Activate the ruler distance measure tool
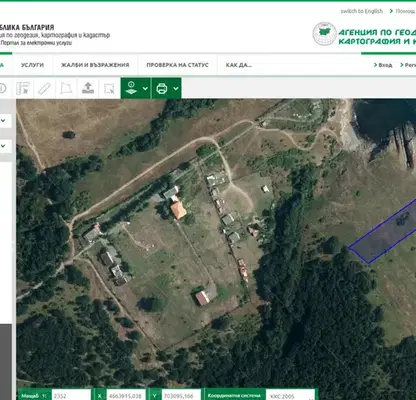Viewport: 416px width, 400px height. [44, 88]
